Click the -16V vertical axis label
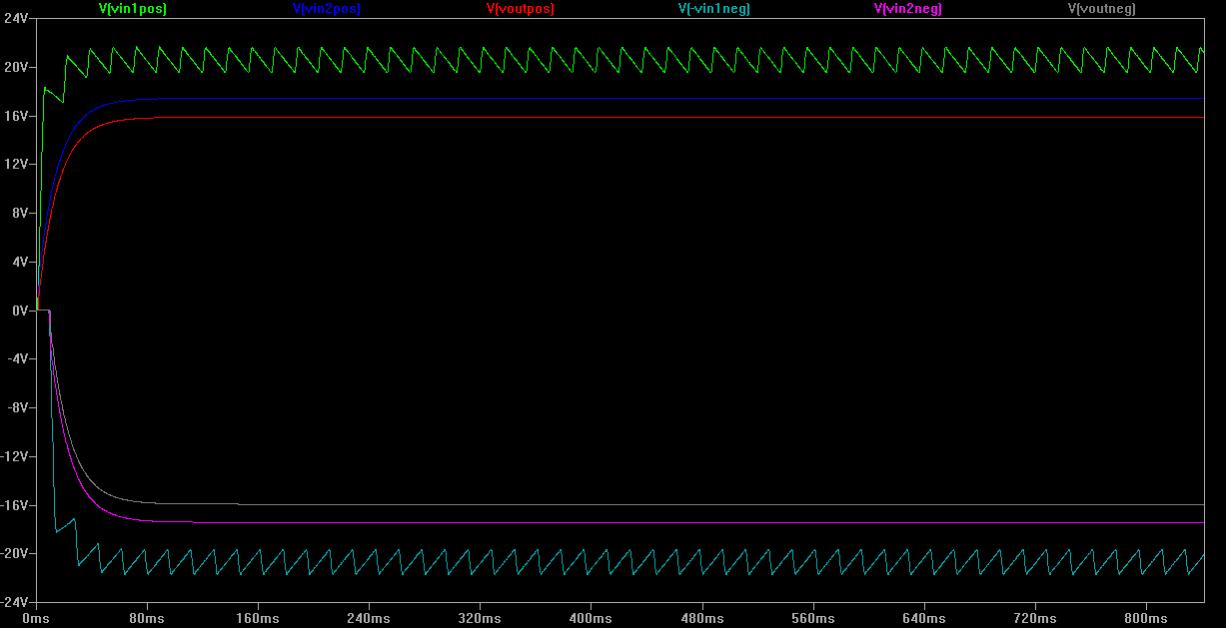 [x=14, y=505]
